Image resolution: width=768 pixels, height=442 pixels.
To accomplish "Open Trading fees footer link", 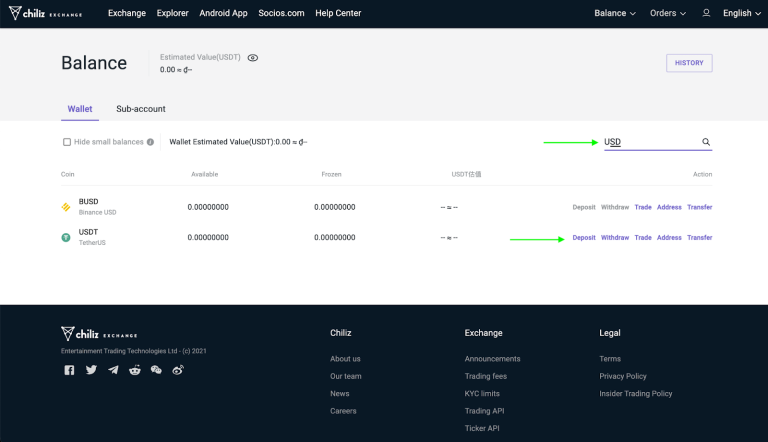I will pyautogui.click(x=486, y=376).
